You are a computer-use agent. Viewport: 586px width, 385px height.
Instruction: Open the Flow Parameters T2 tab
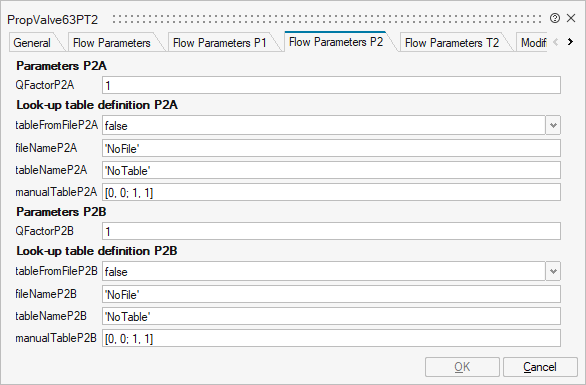click(x=452, y=43)
